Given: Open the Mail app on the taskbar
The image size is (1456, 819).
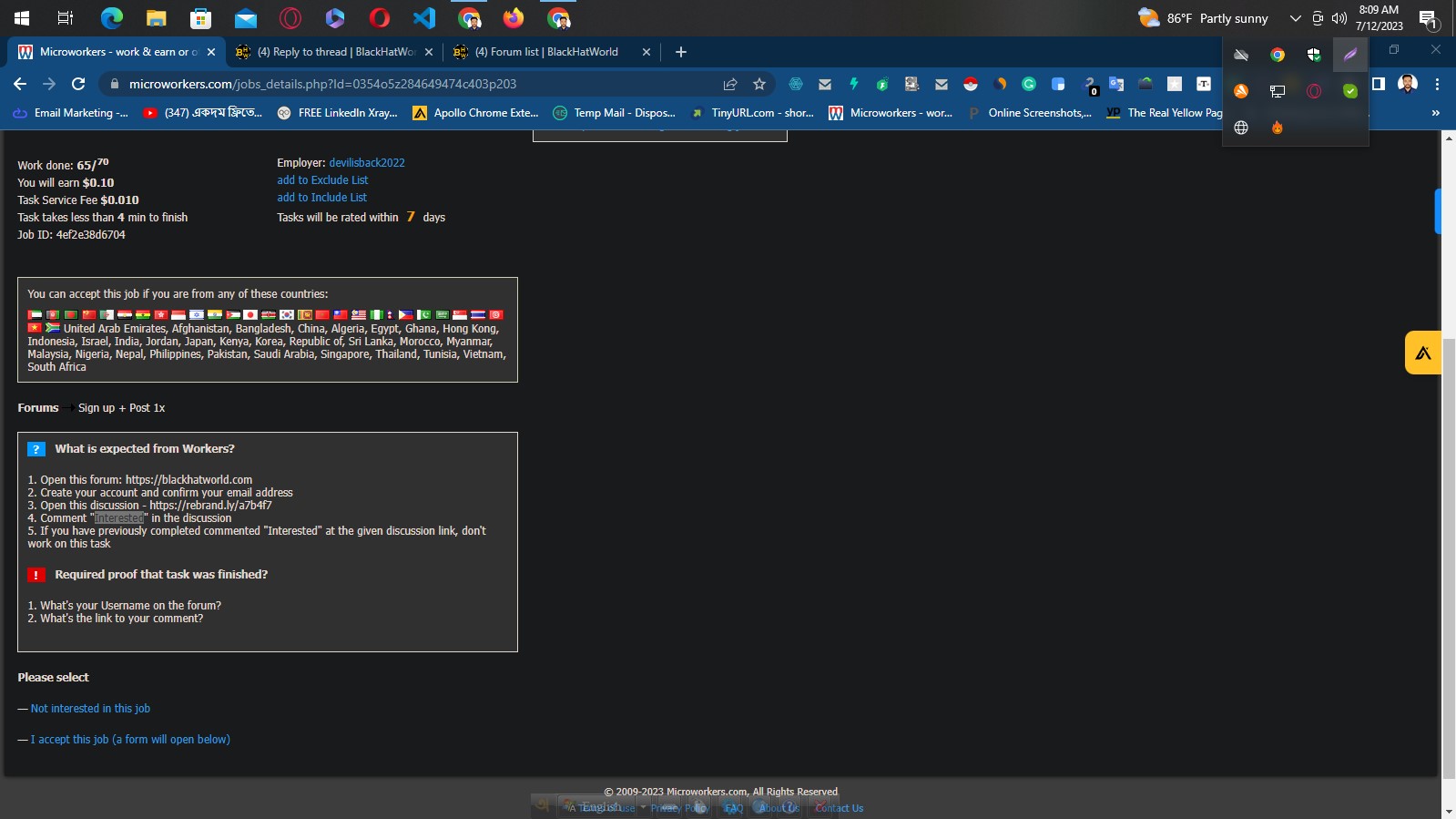Looking at the screenshot, I should pyautogui.click(x=245, y=17).
